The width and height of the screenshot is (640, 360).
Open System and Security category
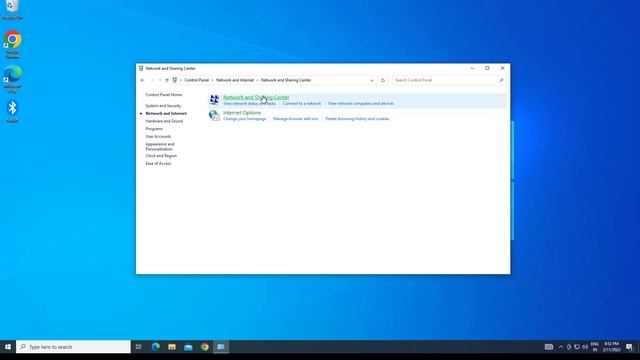click(163, 106)
